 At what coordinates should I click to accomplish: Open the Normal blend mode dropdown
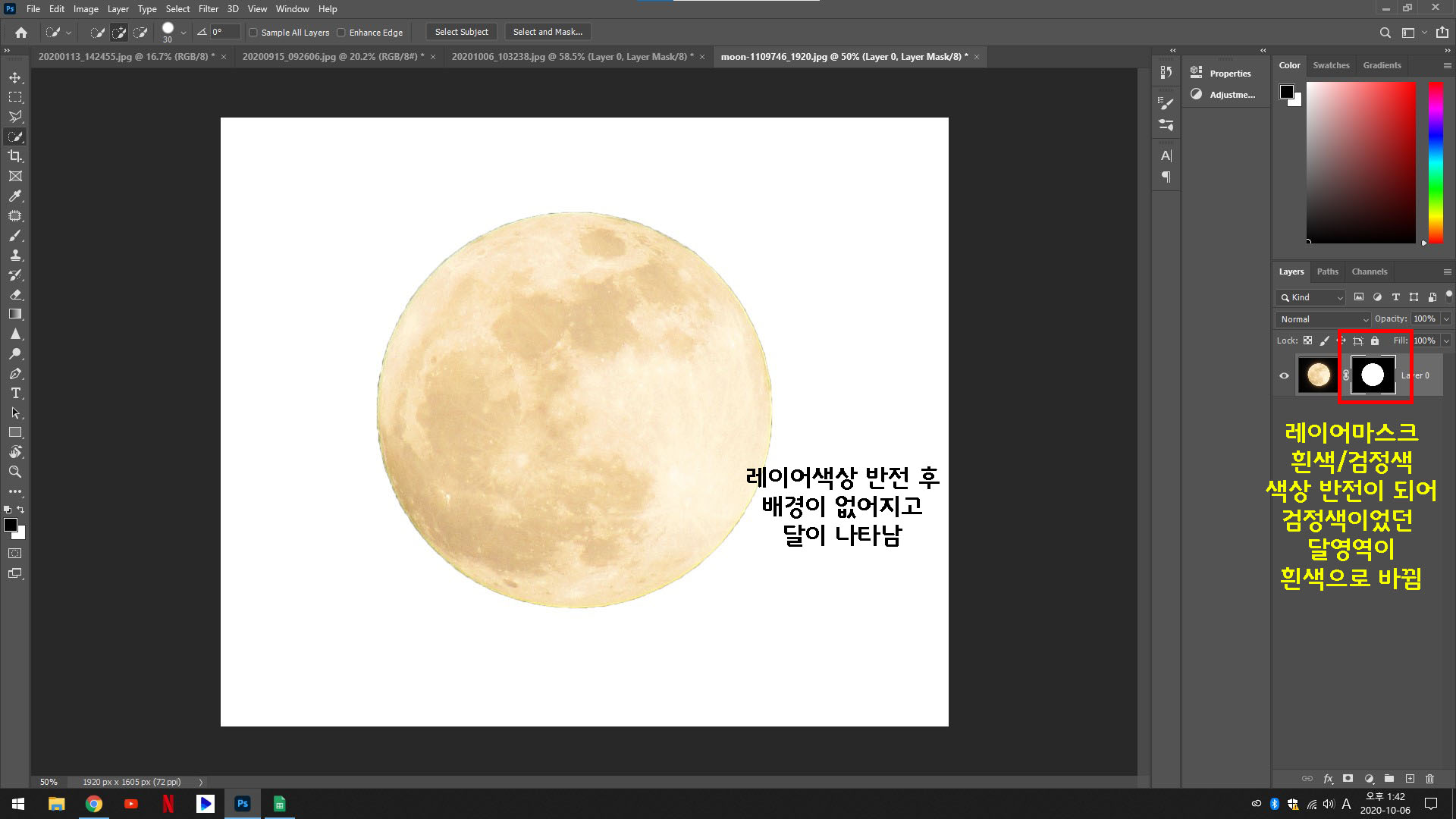[x=1323, y=319]
